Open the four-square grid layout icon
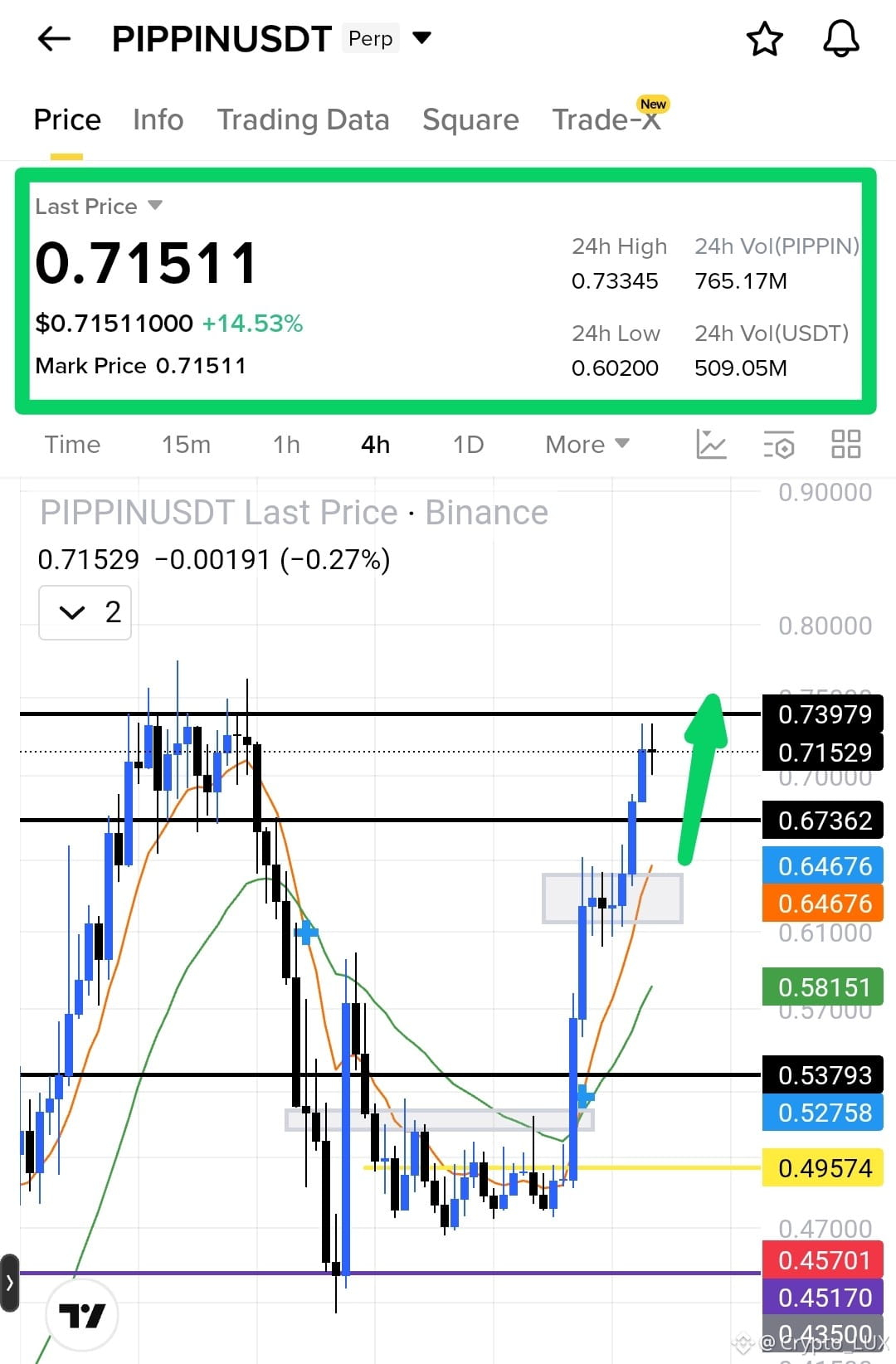The height and width of the screenshot is (1364, 896). click(845, 444)
